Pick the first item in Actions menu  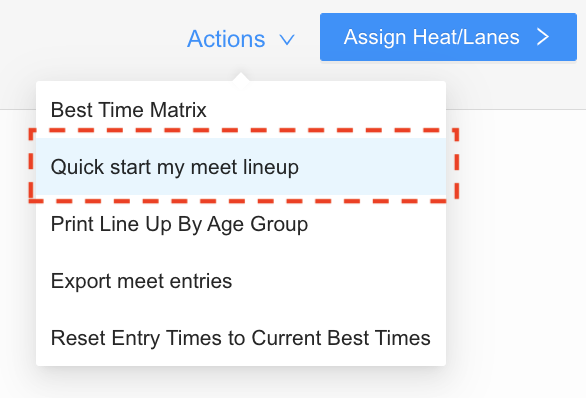click(241, 110)
